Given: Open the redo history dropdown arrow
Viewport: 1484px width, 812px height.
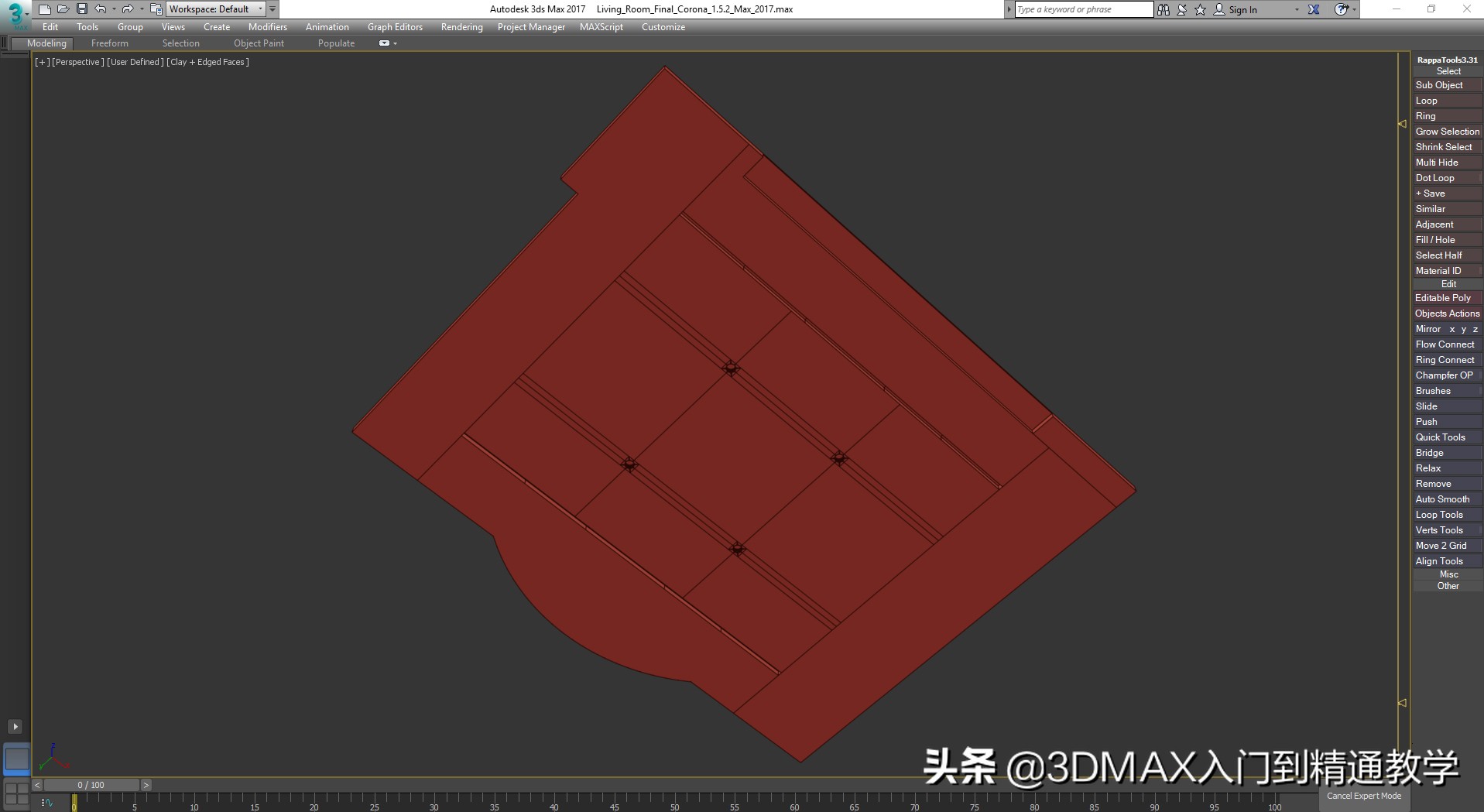Looking at the screenshot, I should point(141,9).
